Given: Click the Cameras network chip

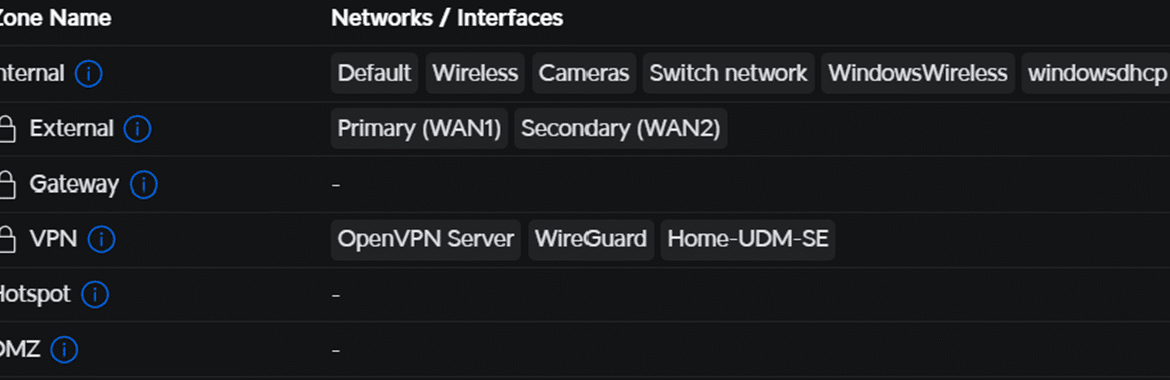Looking at the screenshot, I should [584, 73].
